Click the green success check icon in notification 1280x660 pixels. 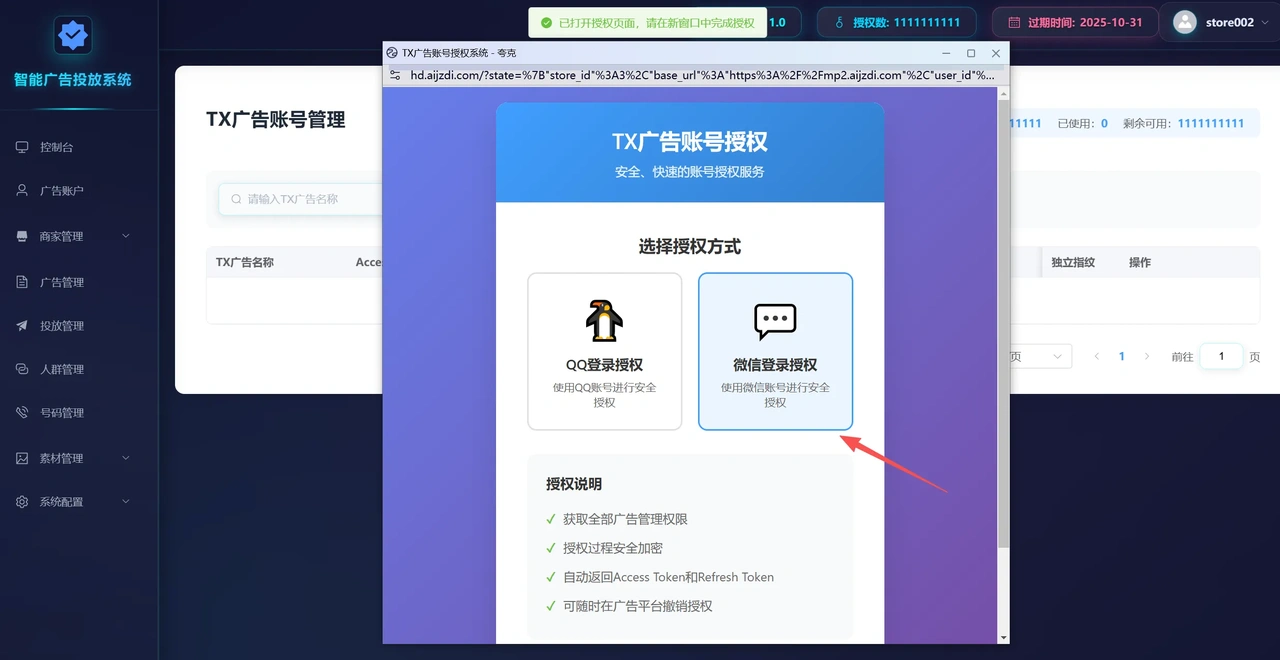546,23
